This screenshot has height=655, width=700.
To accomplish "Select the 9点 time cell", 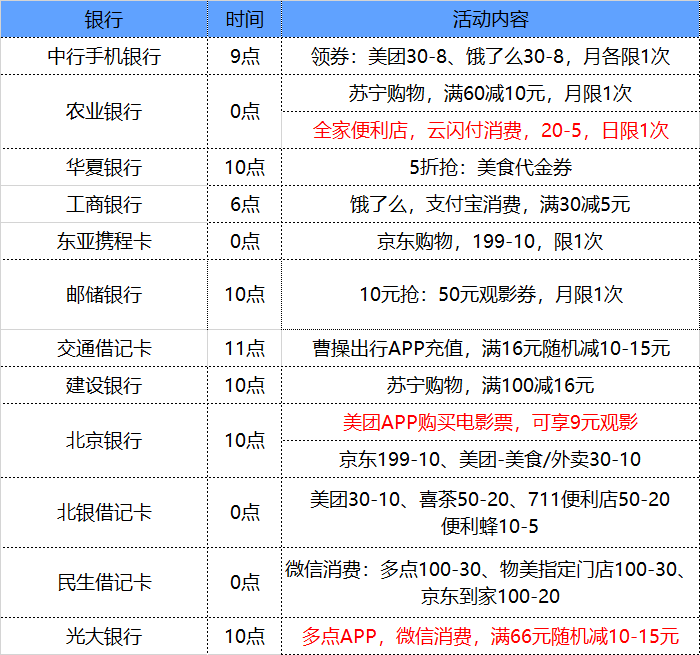I will pos(245,56).
